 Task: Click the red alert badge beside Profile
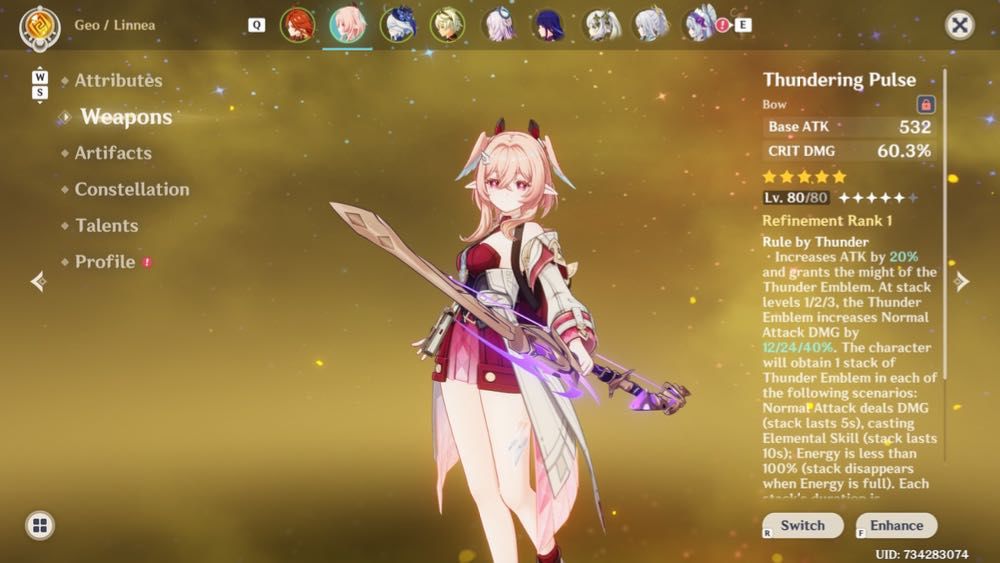(147, 262)
